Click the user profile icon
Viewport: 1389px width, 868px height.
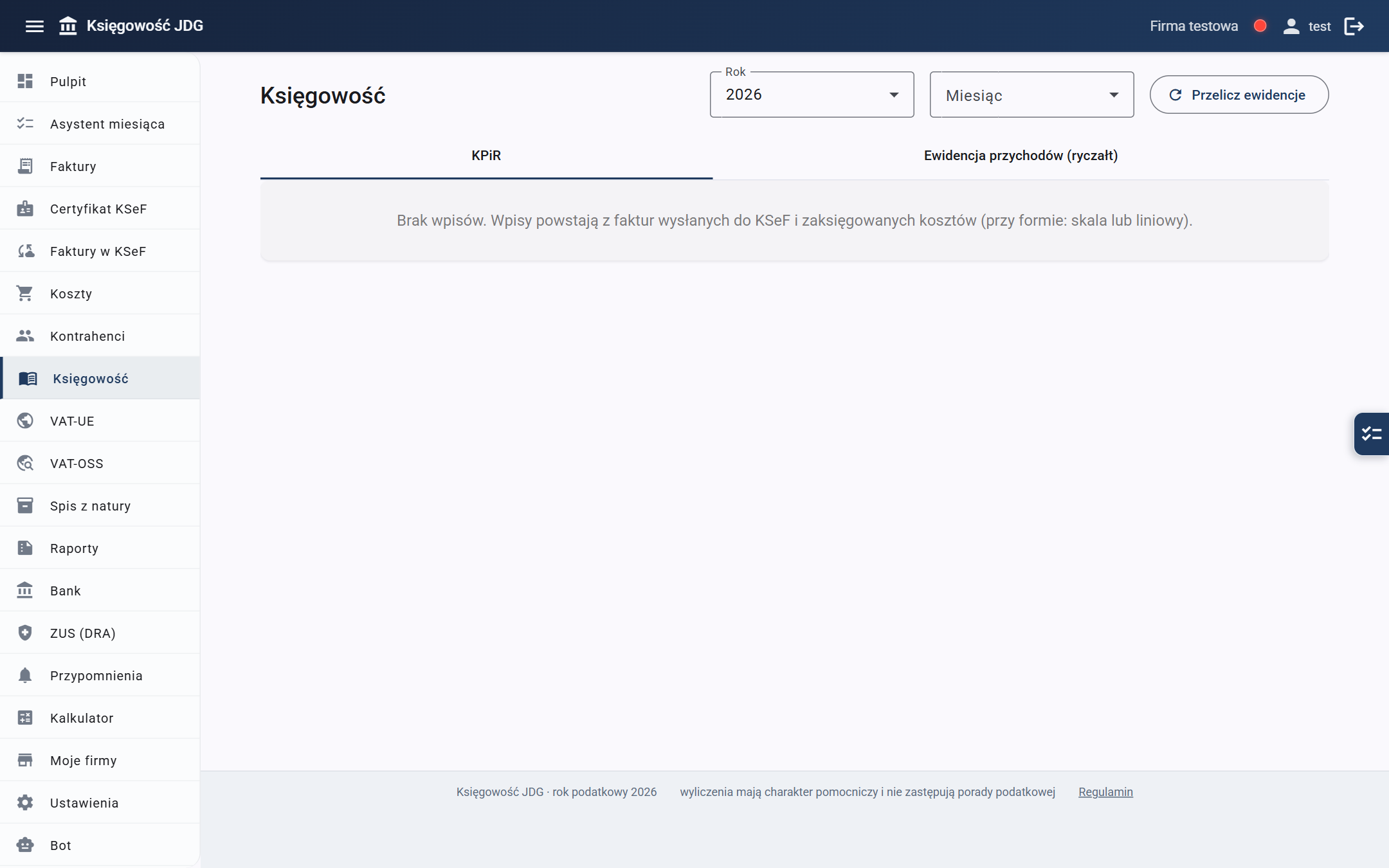(1291, 26)
